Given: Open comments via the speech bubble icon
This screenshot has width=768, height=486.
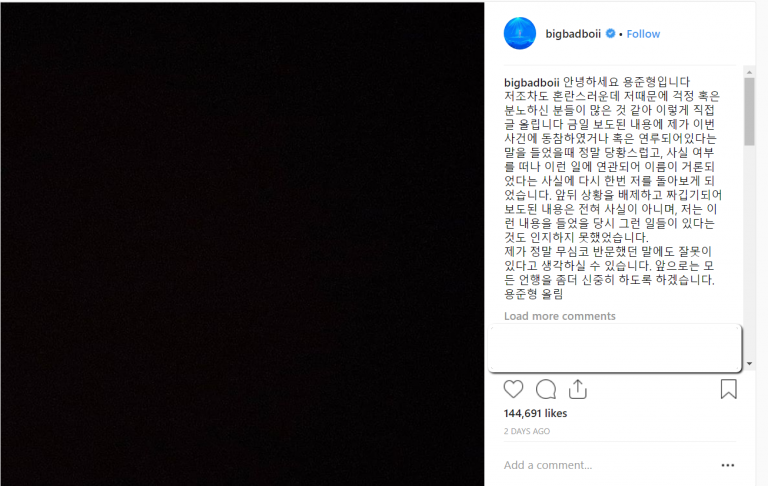Looking at the screenshot, I should [546, 389].
